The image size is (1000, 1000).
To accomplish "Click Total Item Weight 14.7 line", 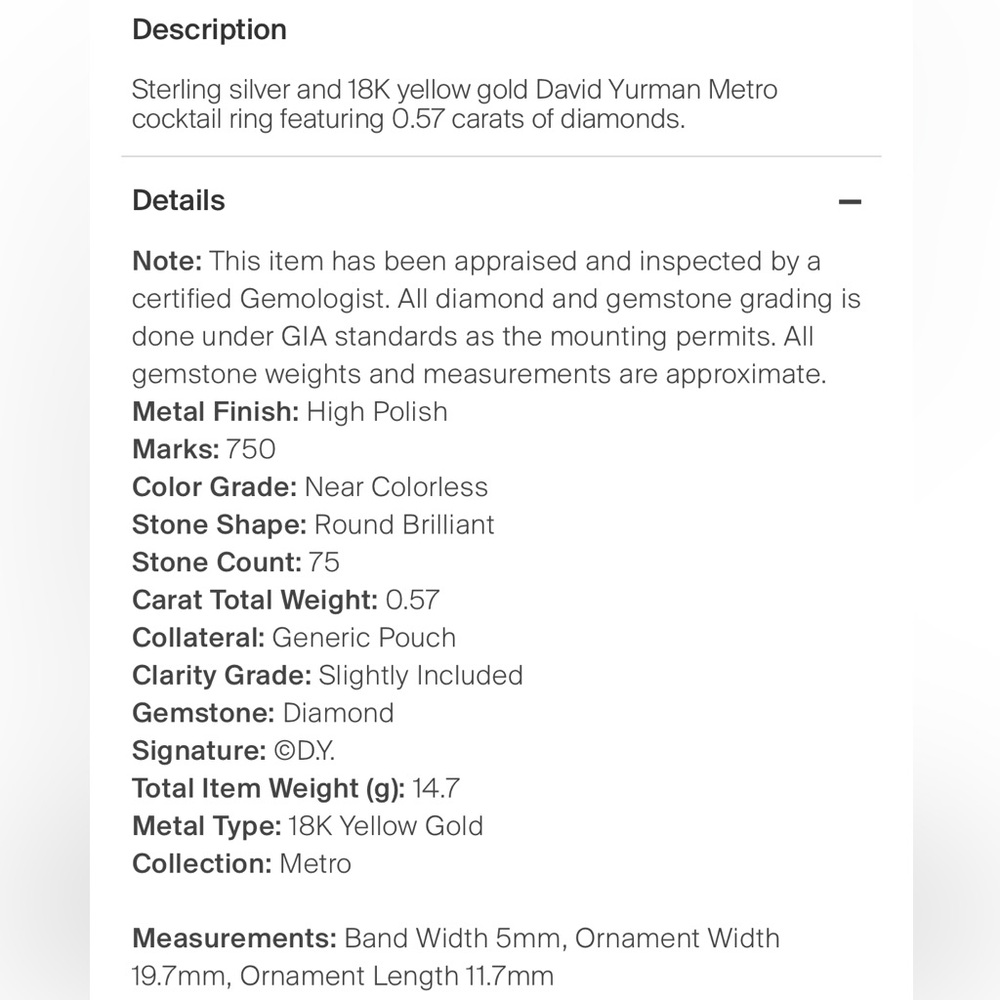I will [296, 788].
